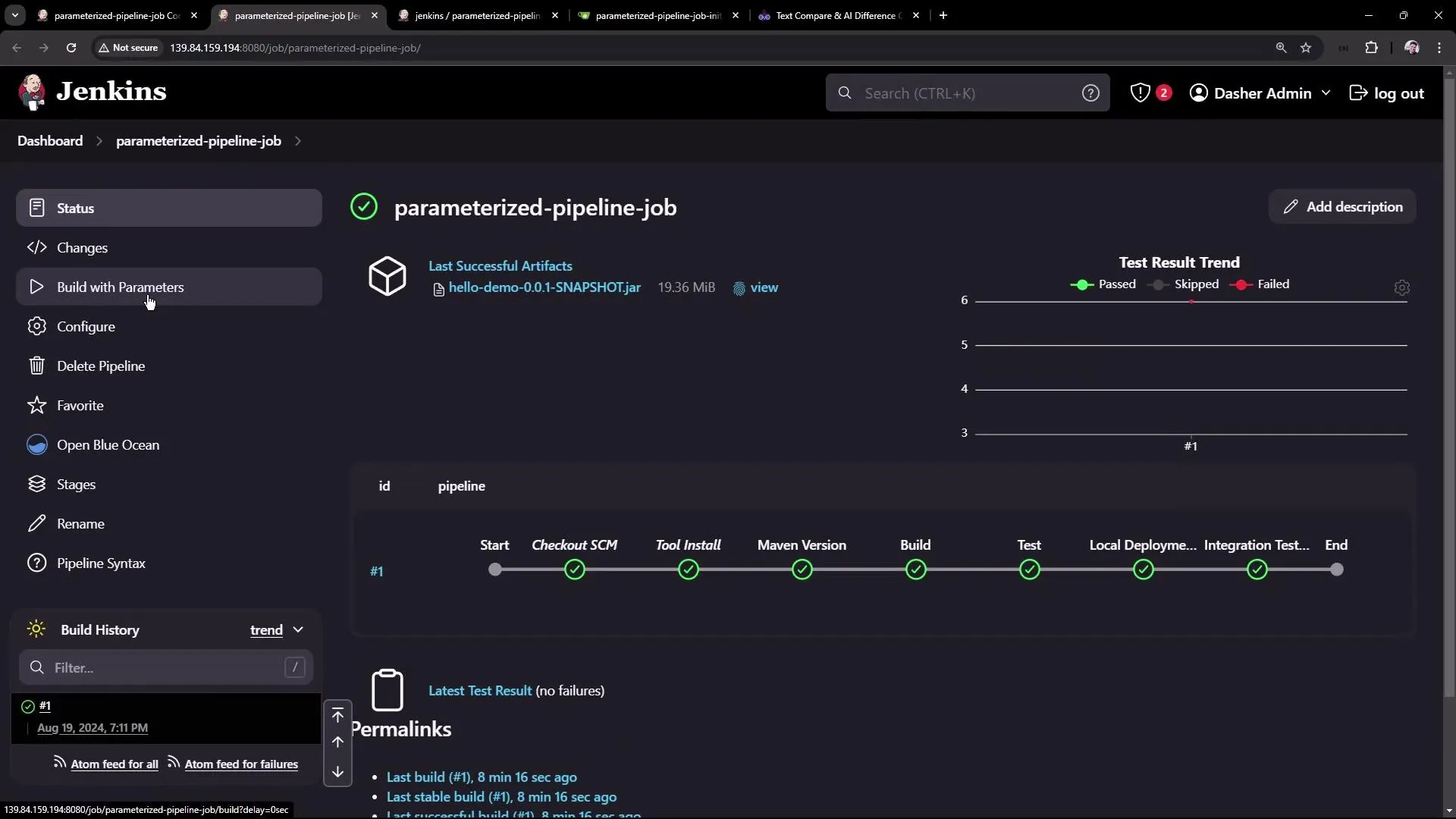This screenshot has width=1456, height=819.
Task: Mark this job as Favorite
Action: 80,405
